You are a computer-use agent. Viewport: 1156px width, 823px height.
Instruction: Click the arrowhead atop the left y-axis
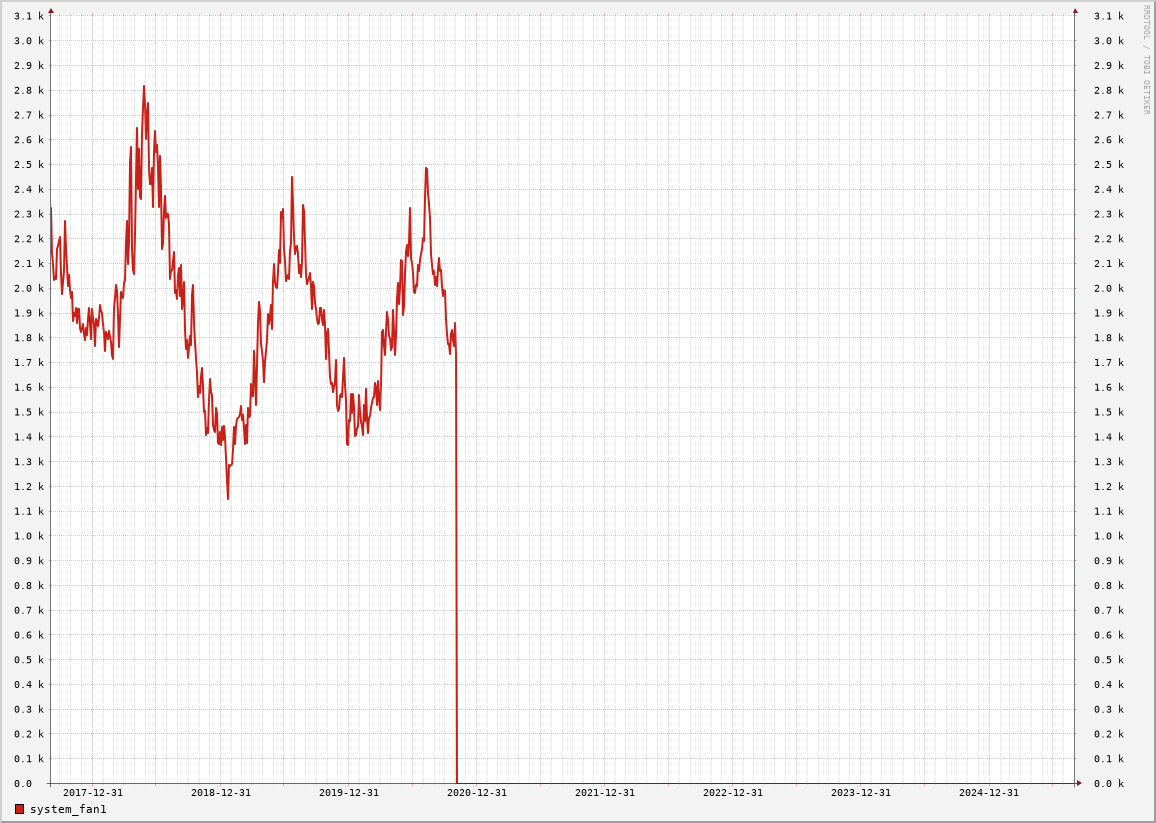pos(51,11)
